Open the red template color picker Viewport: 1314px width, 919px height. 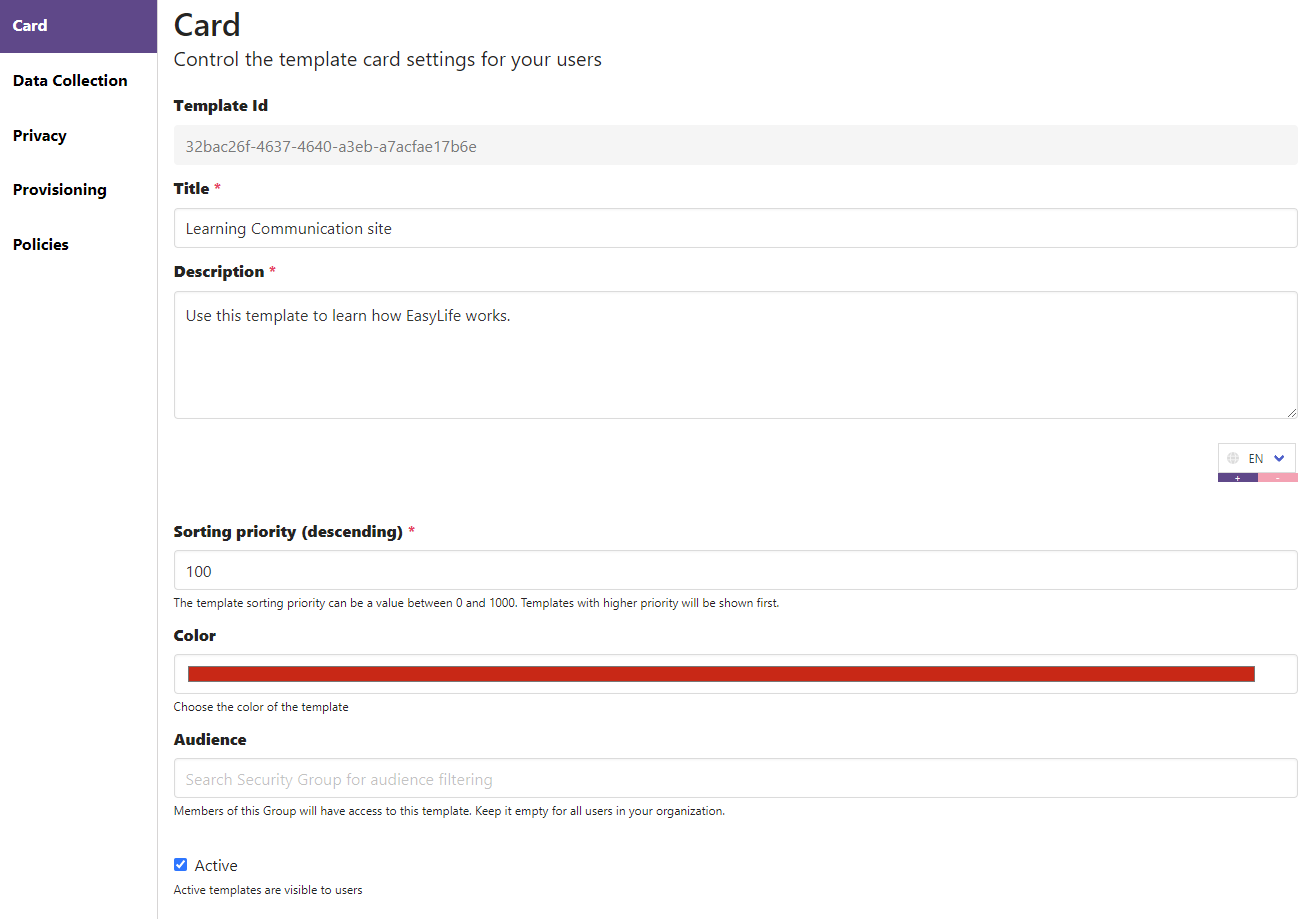point(720,674)
